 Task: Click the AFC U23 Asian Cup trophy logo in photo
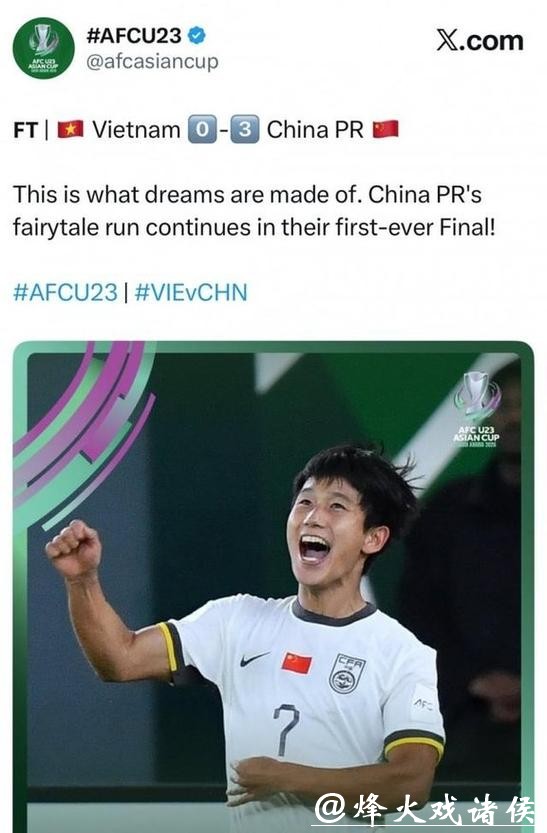tap(476, 410)
